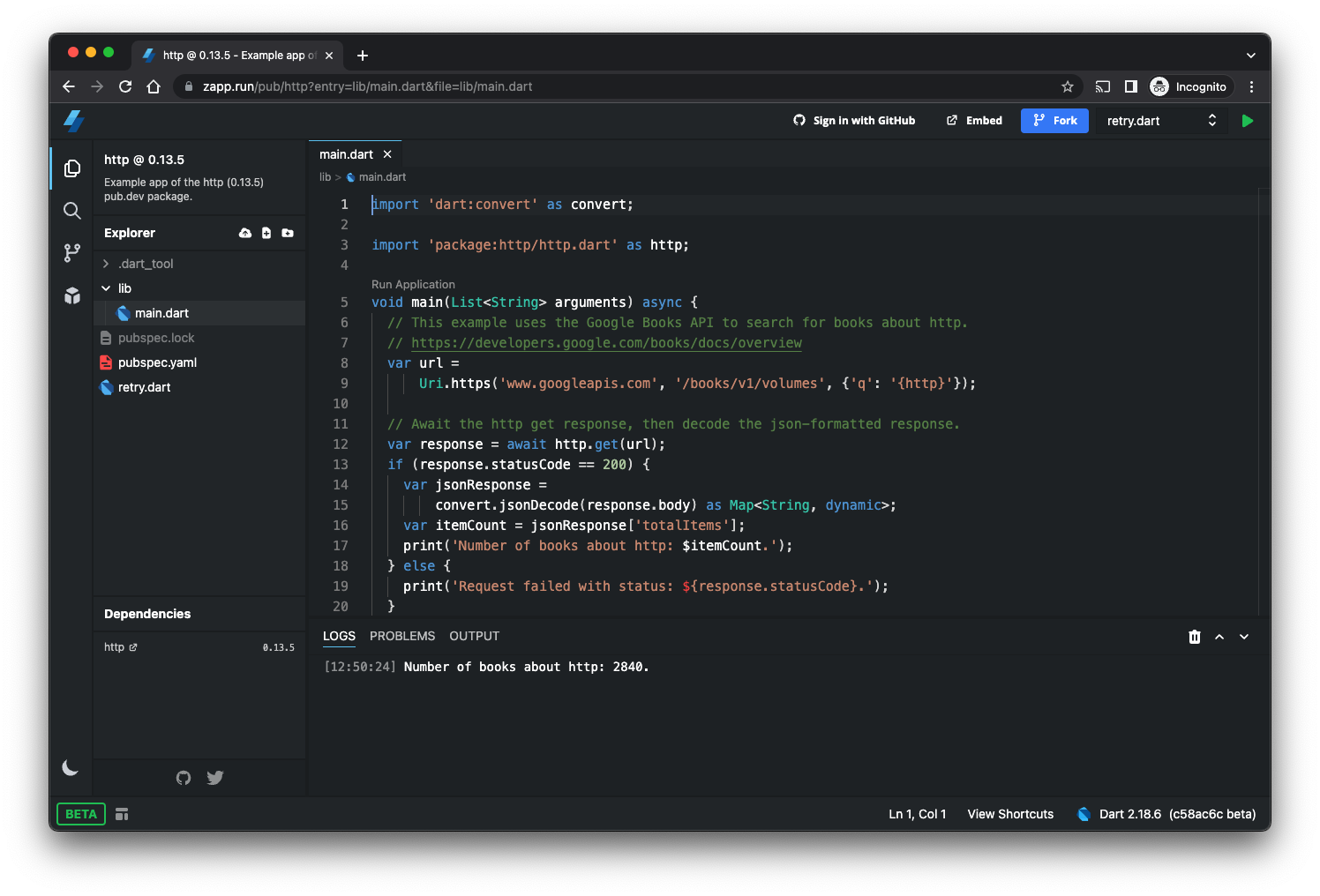
Task: Toggle the browser side panel icon
Action: click(x=1131, y=86)
